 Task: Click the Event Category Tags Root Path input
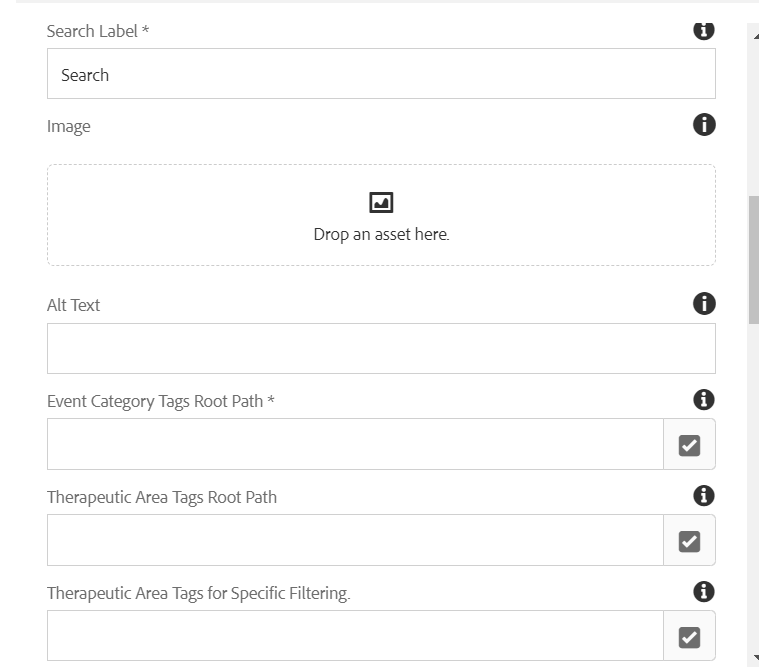355,444
